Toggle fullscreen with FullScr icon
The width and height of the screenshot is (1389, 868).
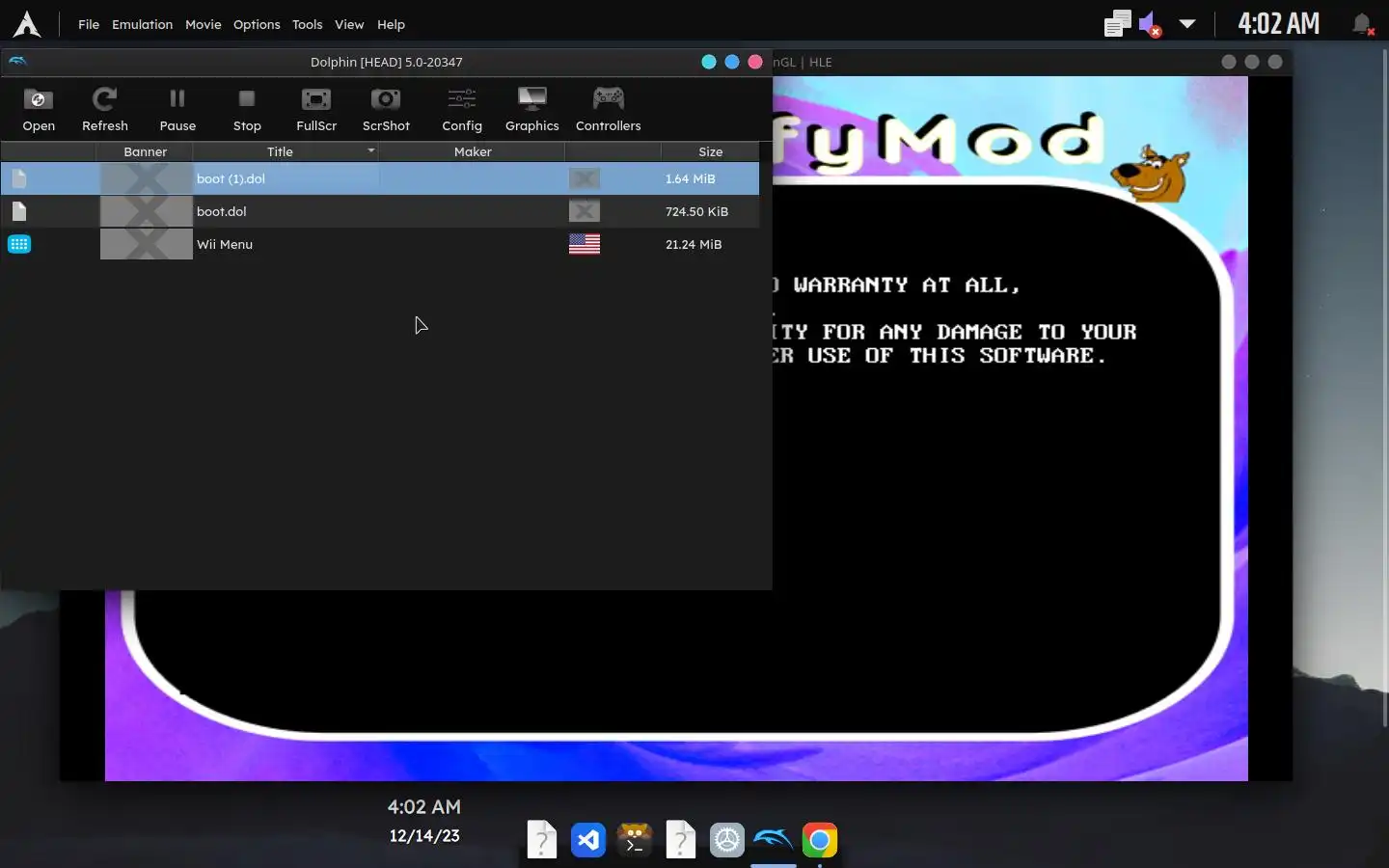click(x=316, y=109)
